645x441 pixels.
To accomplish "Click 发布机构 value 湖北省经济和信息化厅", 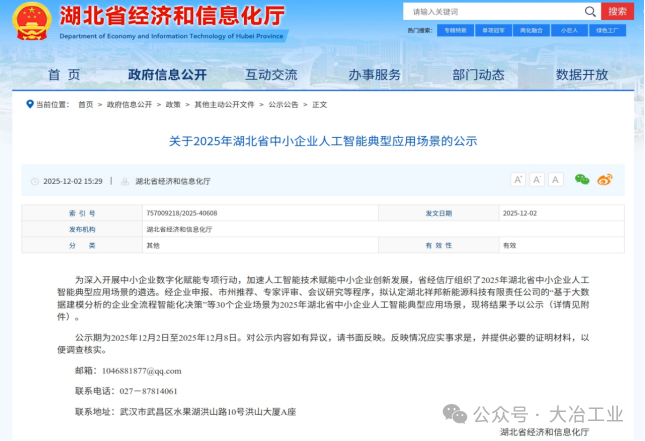I will [179, 230].
